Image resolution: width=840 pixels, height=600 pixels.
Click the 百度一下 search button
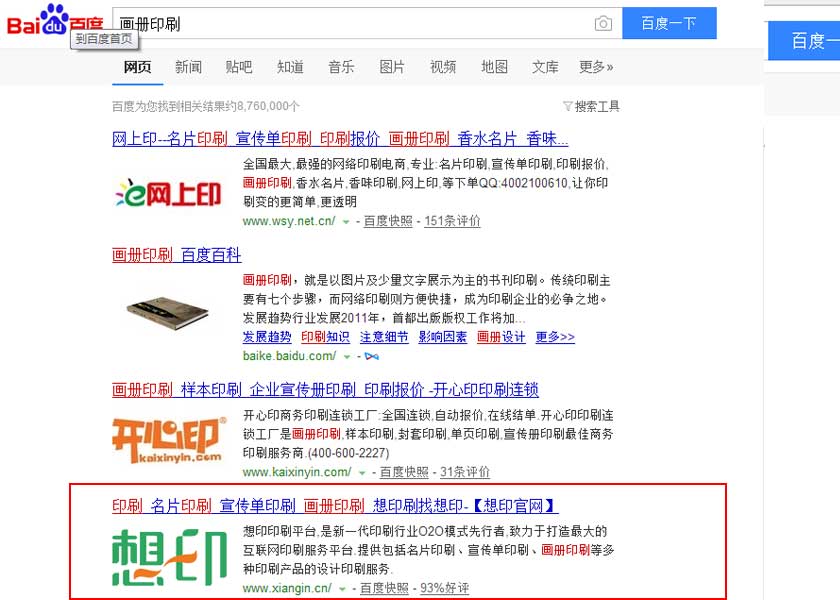click(669, 23)
